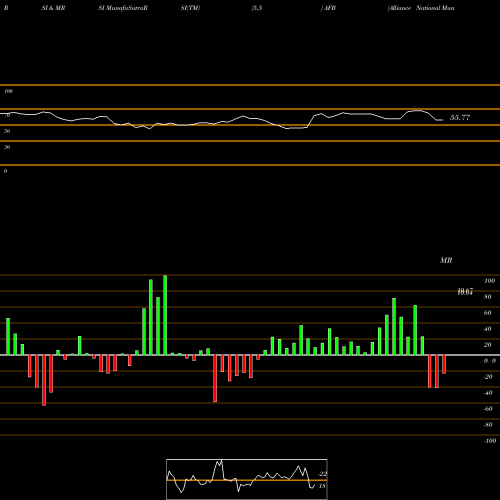Select the 'SI & MR' header text
Image resolution: width=500 pixels, height=500 pixels.
(x=53, y=8)
